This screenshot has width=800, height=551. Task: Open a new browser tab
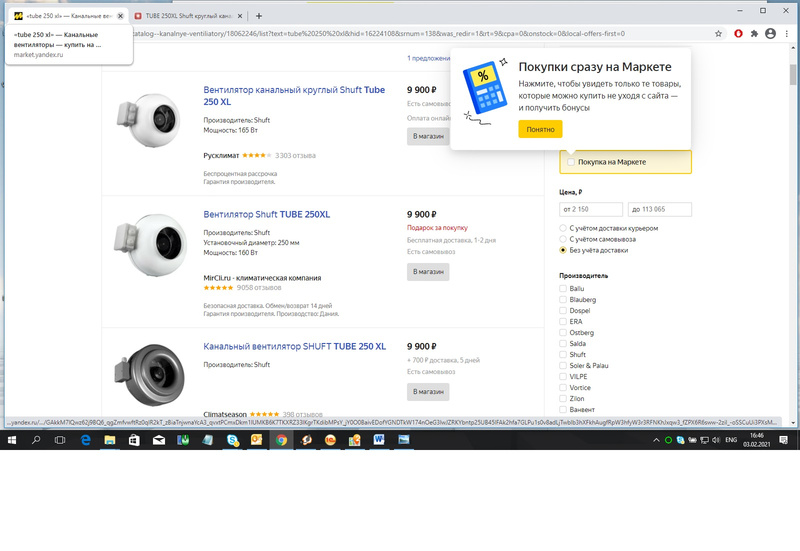pos(259,16)
